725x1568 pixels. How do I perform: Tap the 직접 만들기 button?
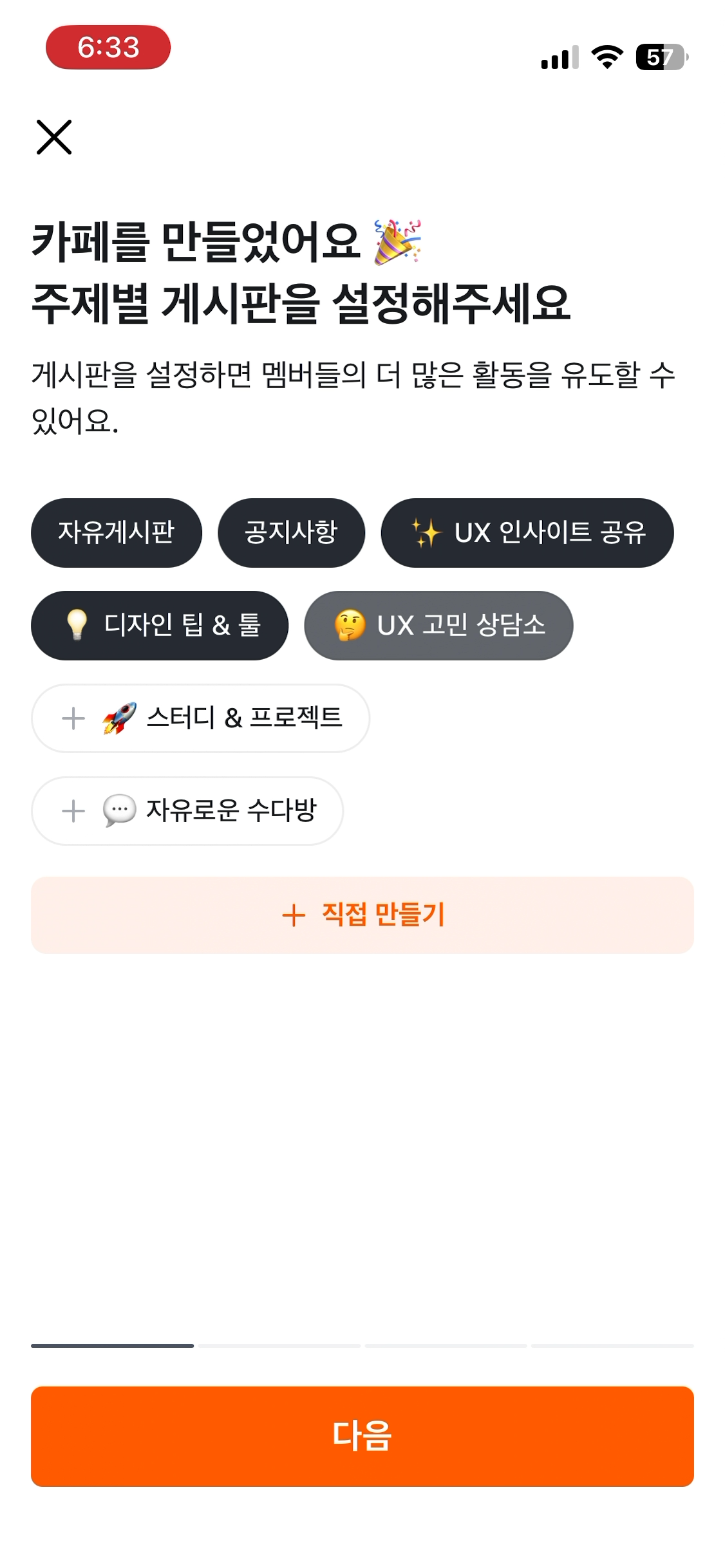(362, 915)
